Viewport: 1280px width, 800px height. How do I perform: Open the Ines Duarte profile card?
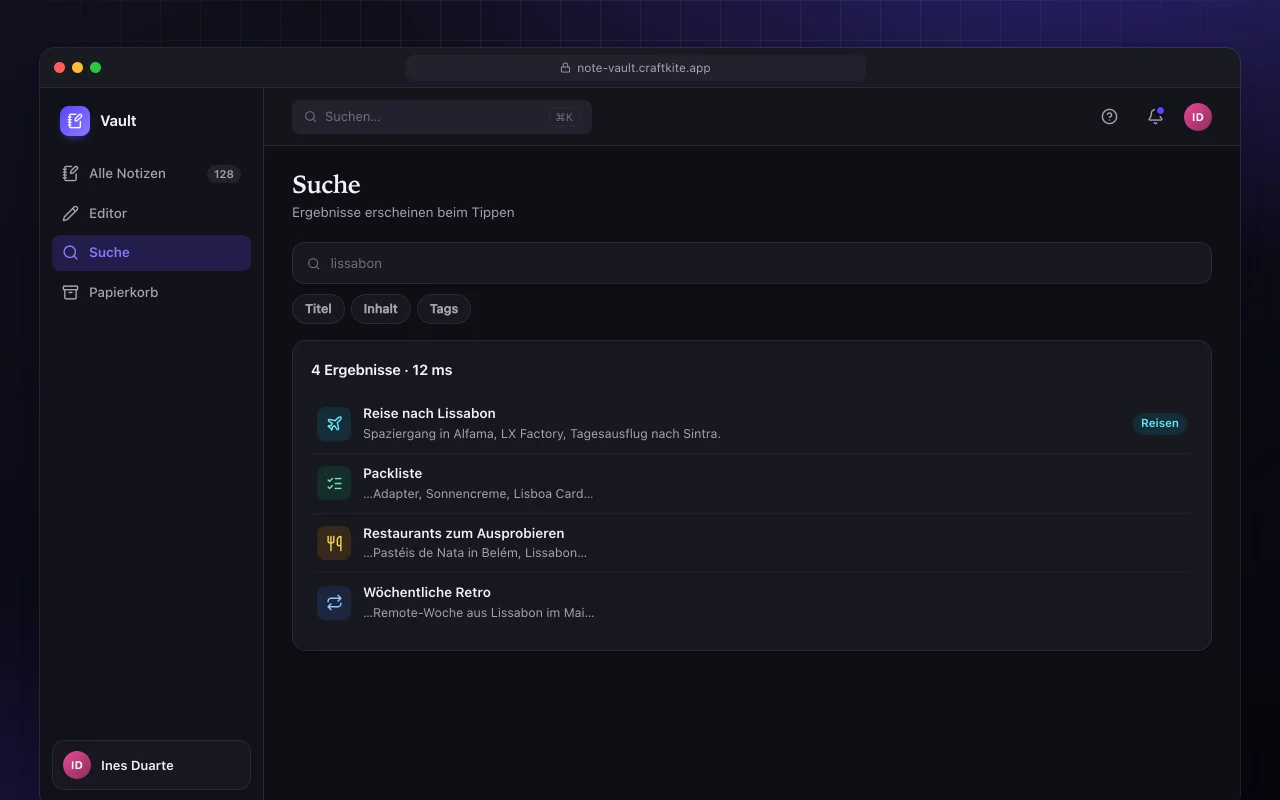(151, 765)
